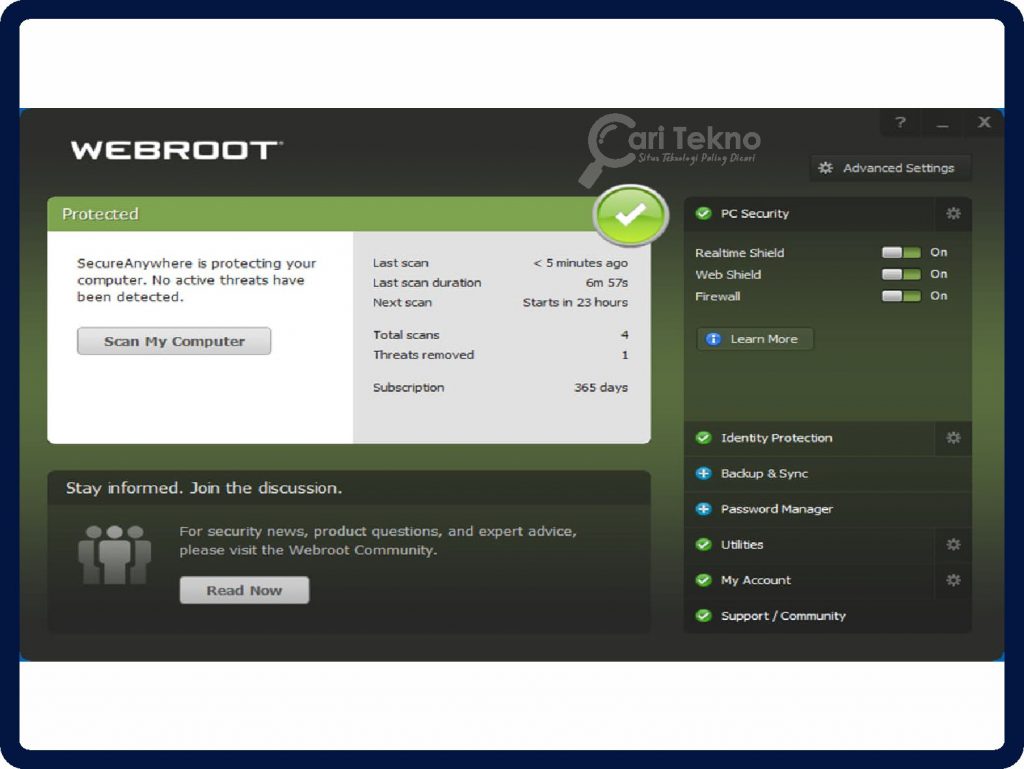Open Identity Protection gear settings
This screenshot has width=1024, height=769.
tap(953, 437)
